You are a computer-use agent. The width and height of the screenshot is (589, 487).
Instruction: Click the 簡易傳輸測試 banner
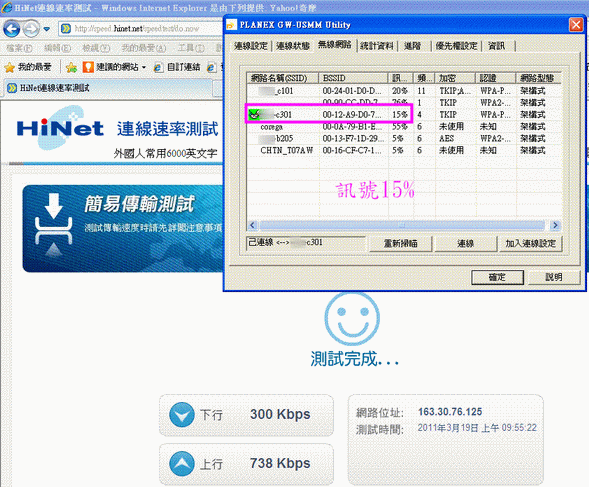123,228
